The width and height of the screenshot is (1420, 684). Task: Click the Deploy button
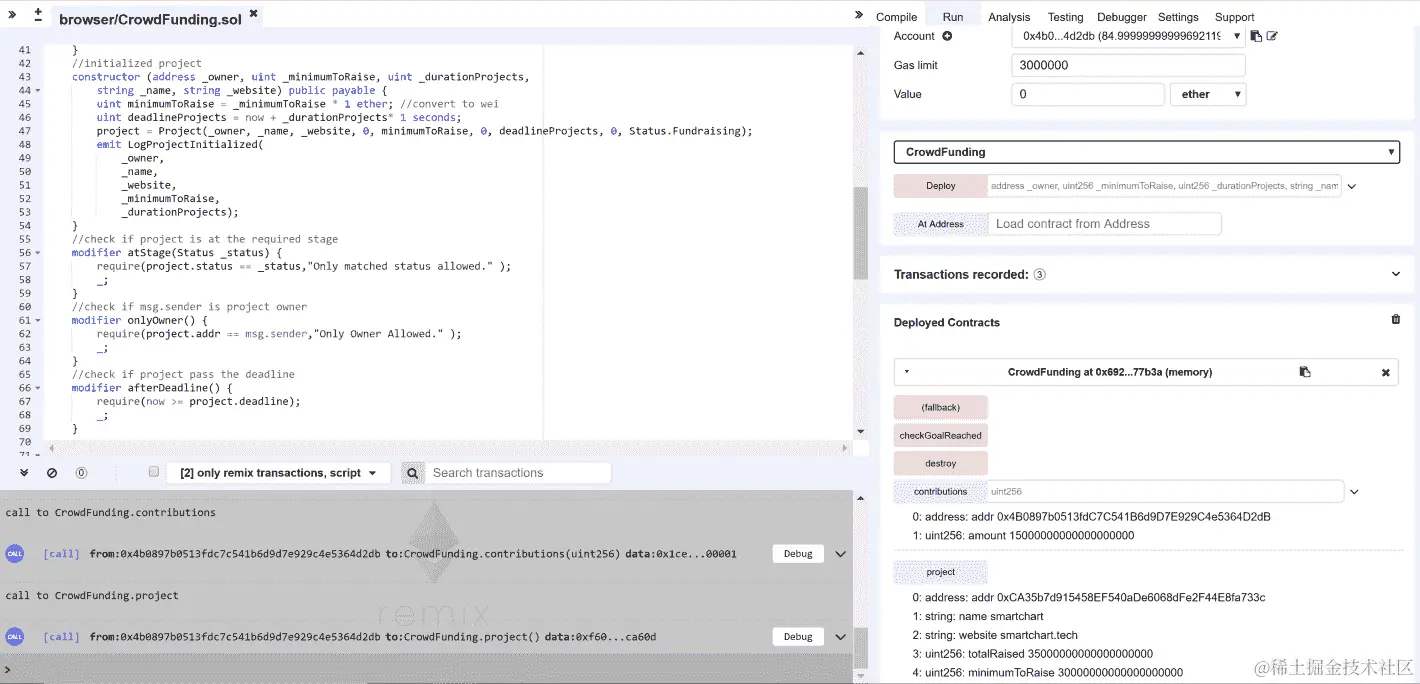click(940, 186)
